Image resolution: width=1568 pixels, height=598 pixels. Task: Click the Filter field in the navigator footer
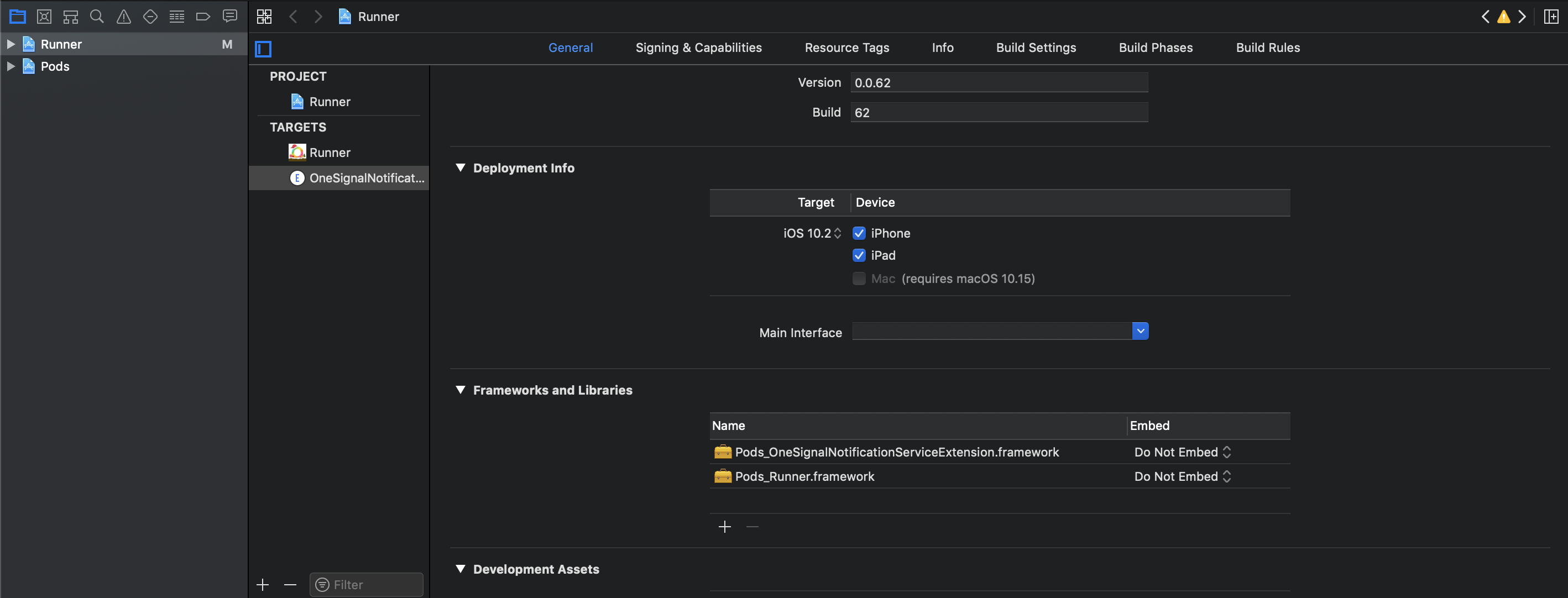tap(365, 584)
